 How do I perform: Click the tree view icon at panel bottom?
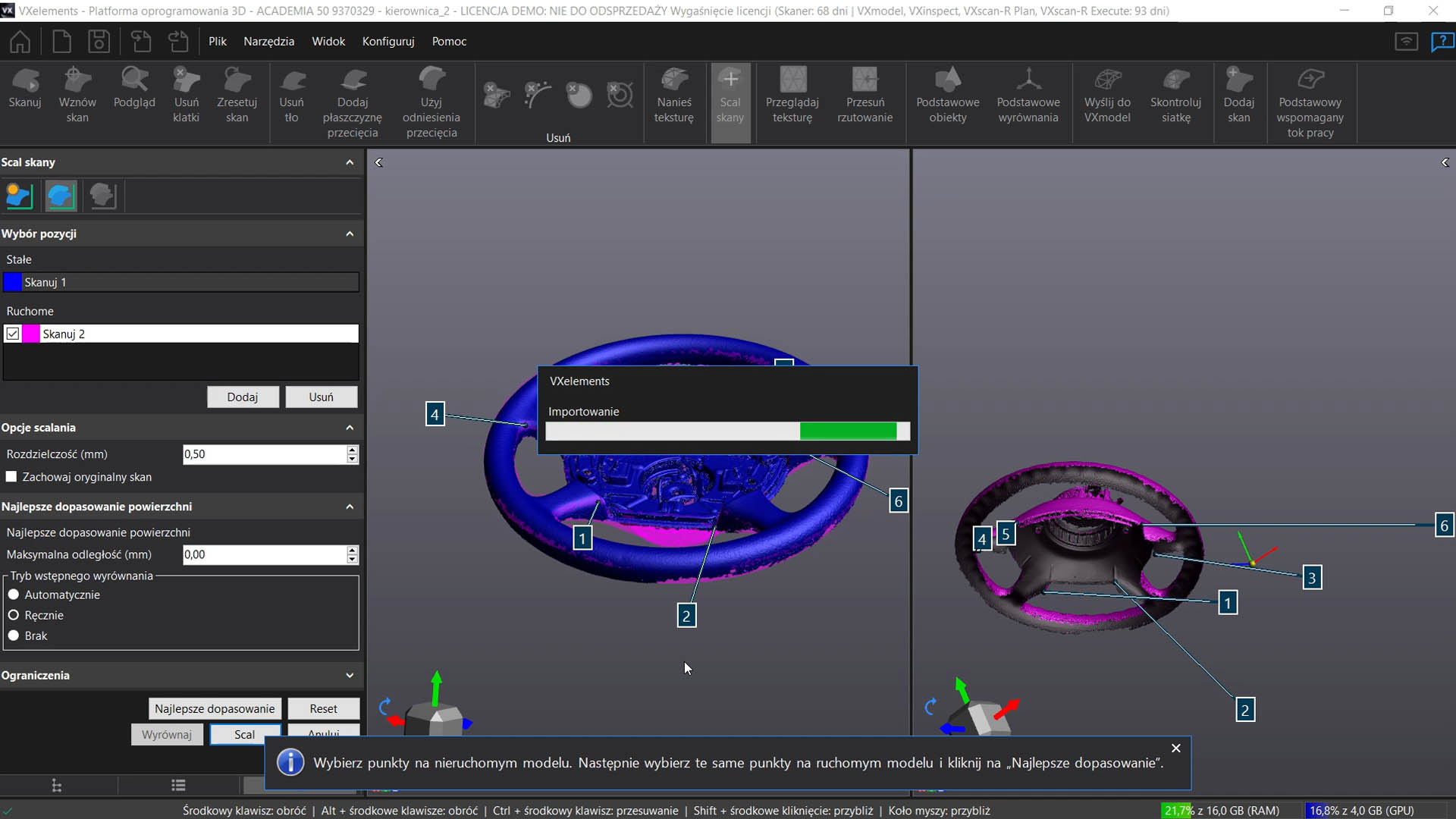click(57, 786)
